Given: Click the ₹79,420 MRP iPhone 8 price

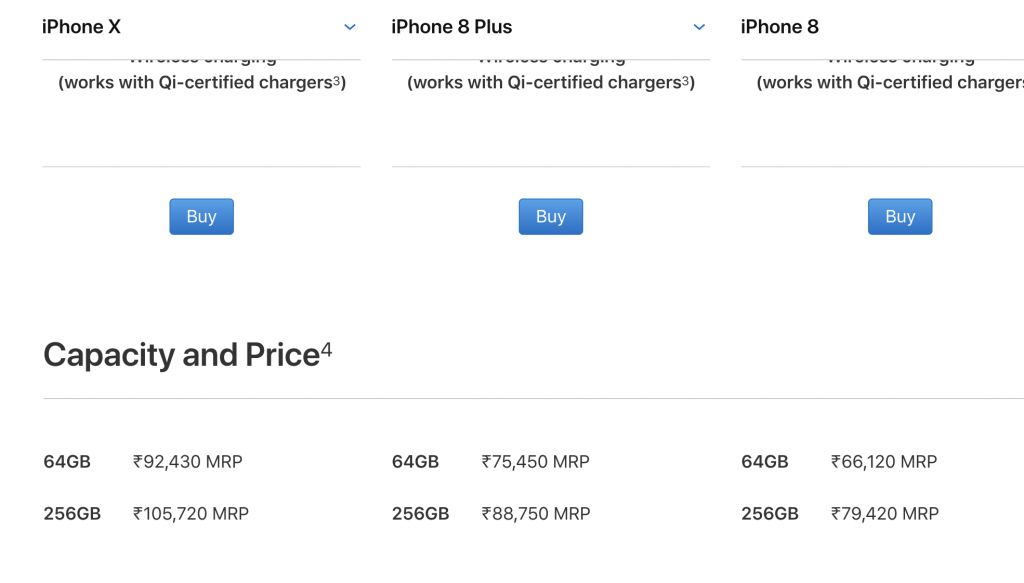Looking at the screenshot, I should [x=885, y=514].
